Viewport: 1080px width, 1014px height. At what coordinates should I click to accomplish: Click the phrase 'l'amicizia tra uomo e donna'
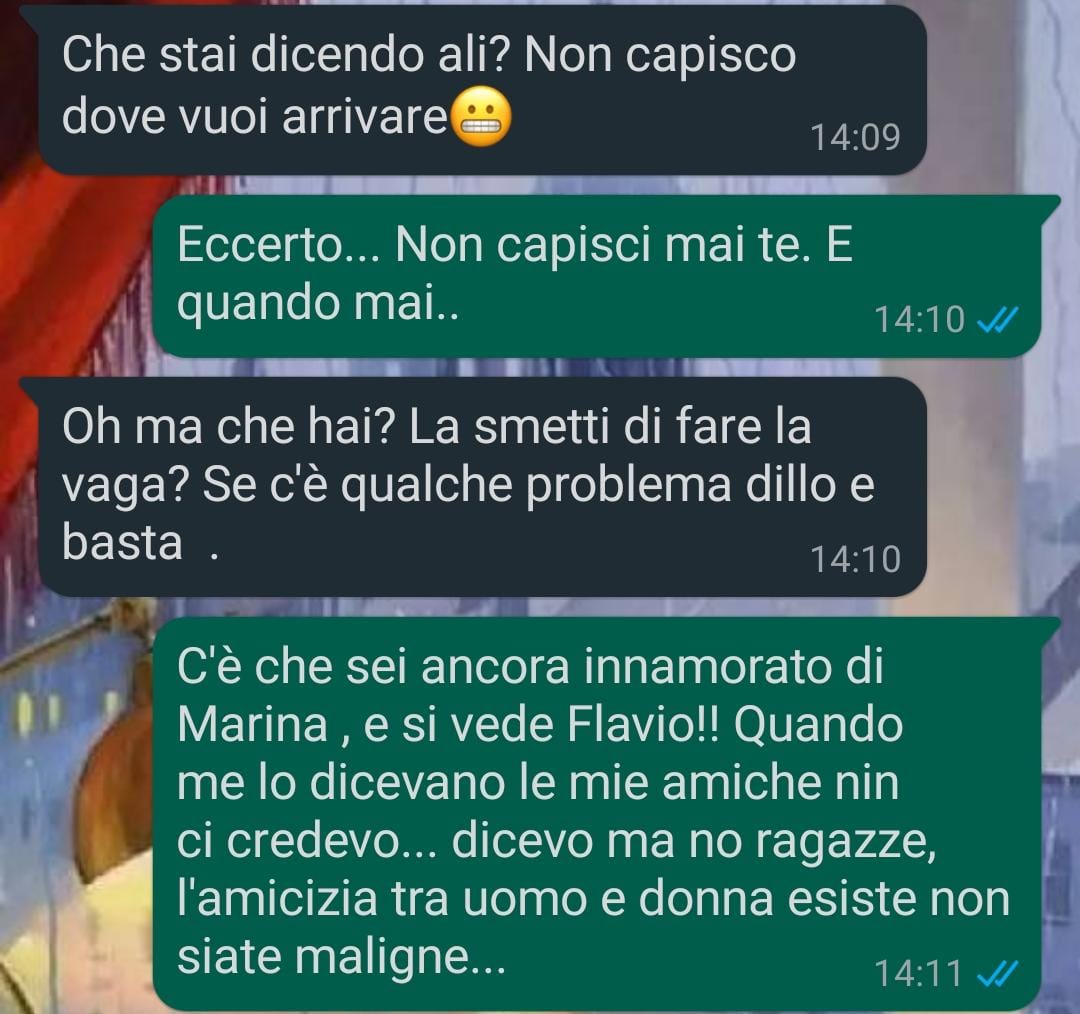tap(475, 899)
